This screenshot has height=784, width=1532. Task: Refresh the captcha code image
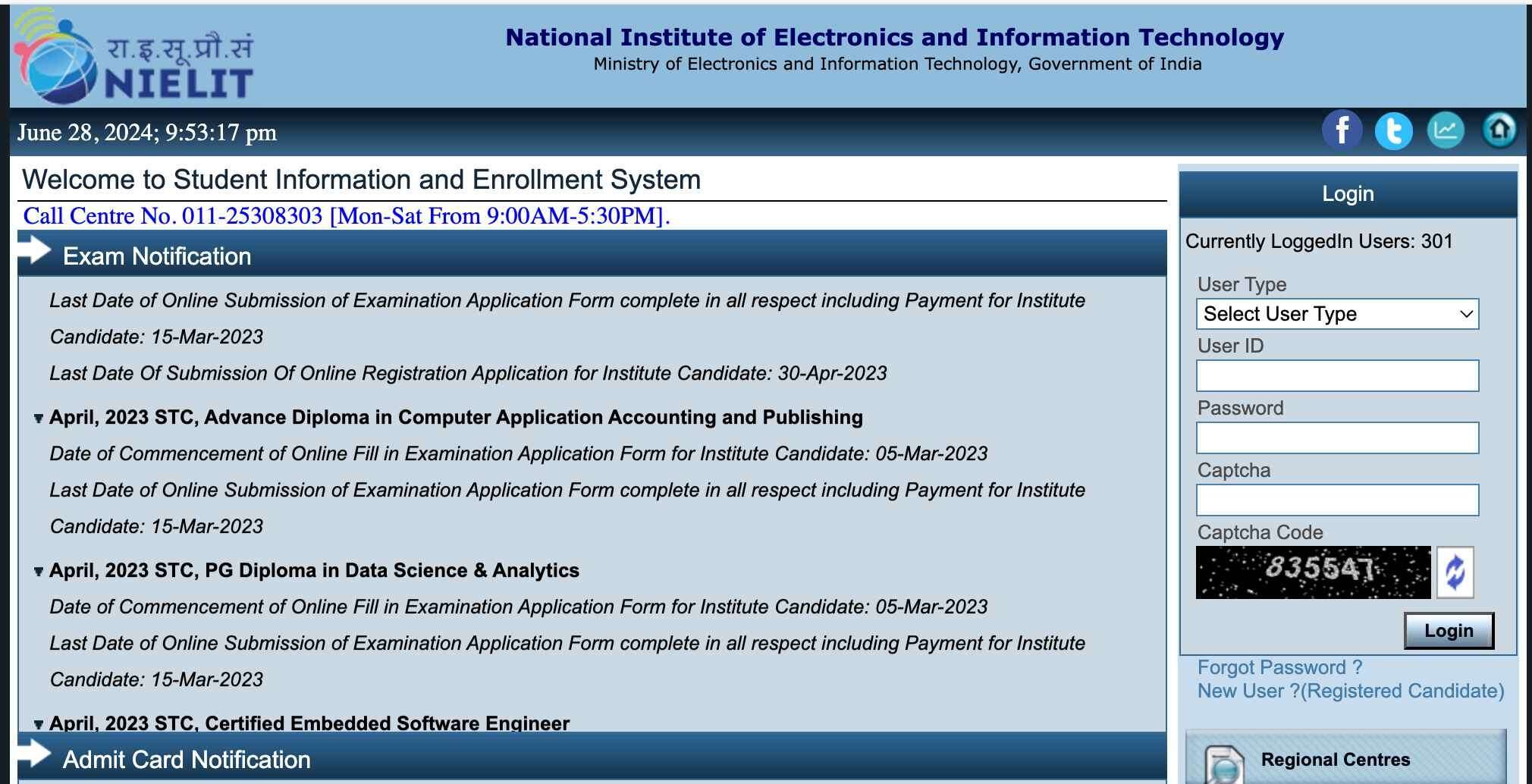click(x=1455, y=572)
